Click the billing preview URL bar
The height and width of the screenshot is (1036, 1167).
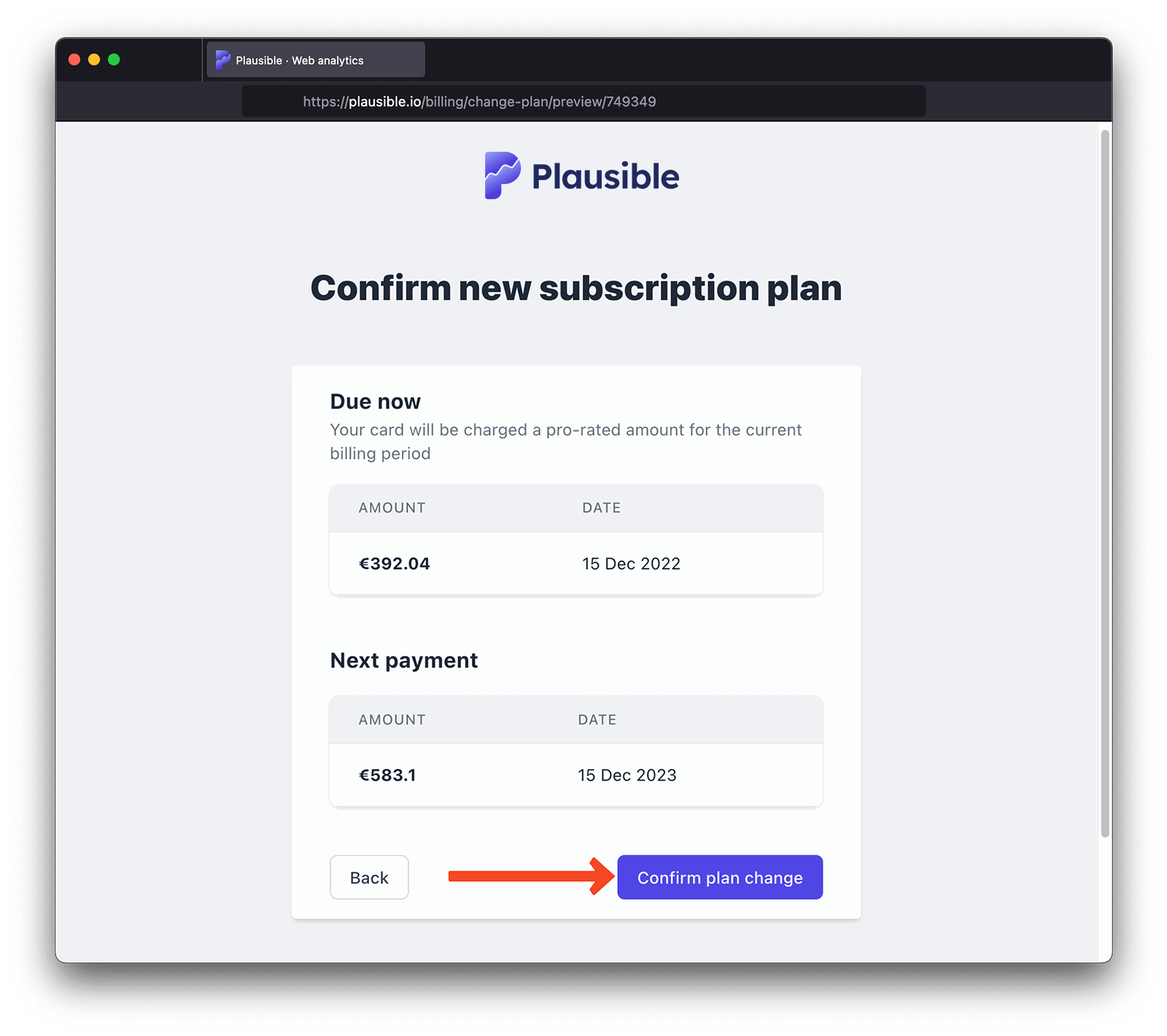coord(583,101)
